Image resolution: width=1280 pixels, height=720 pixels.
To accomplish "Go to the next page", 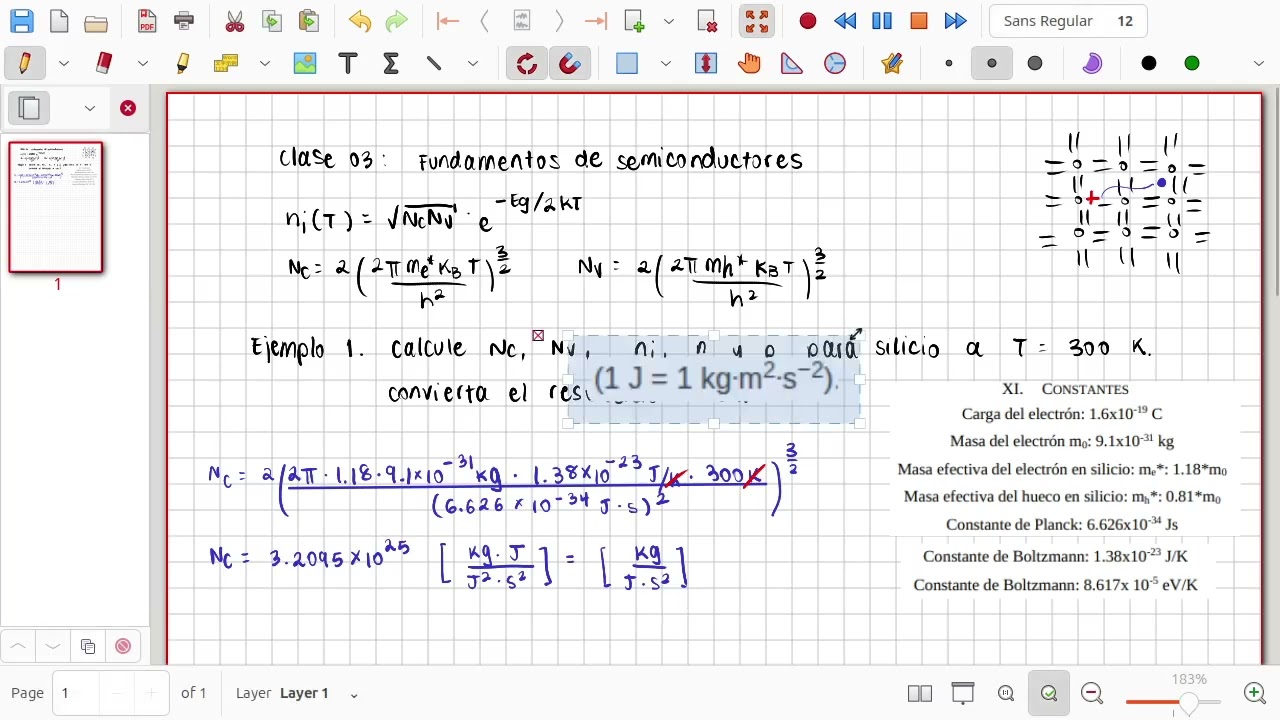I will point(559,21).
